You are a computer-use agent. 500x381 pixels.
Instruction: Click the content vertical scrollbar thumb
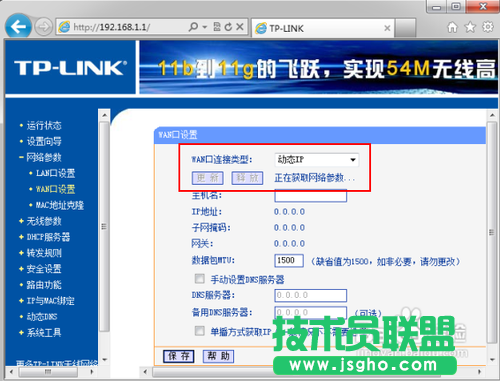click(x=492, y=232)
